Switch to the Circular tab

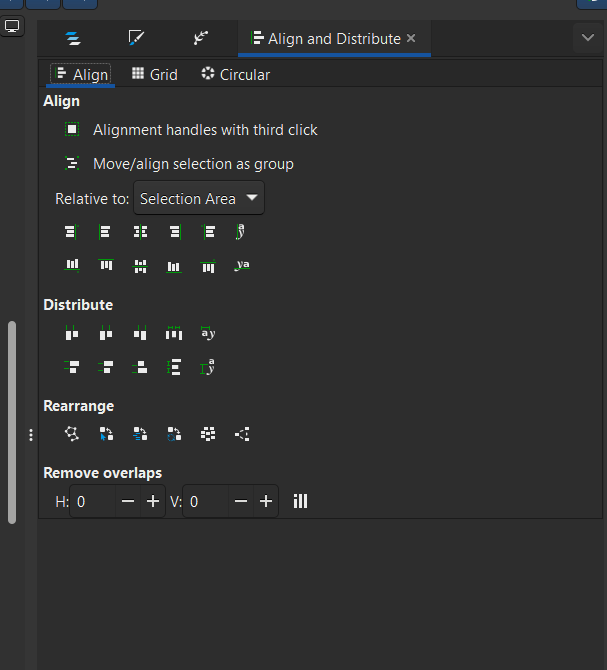point(236,74)
